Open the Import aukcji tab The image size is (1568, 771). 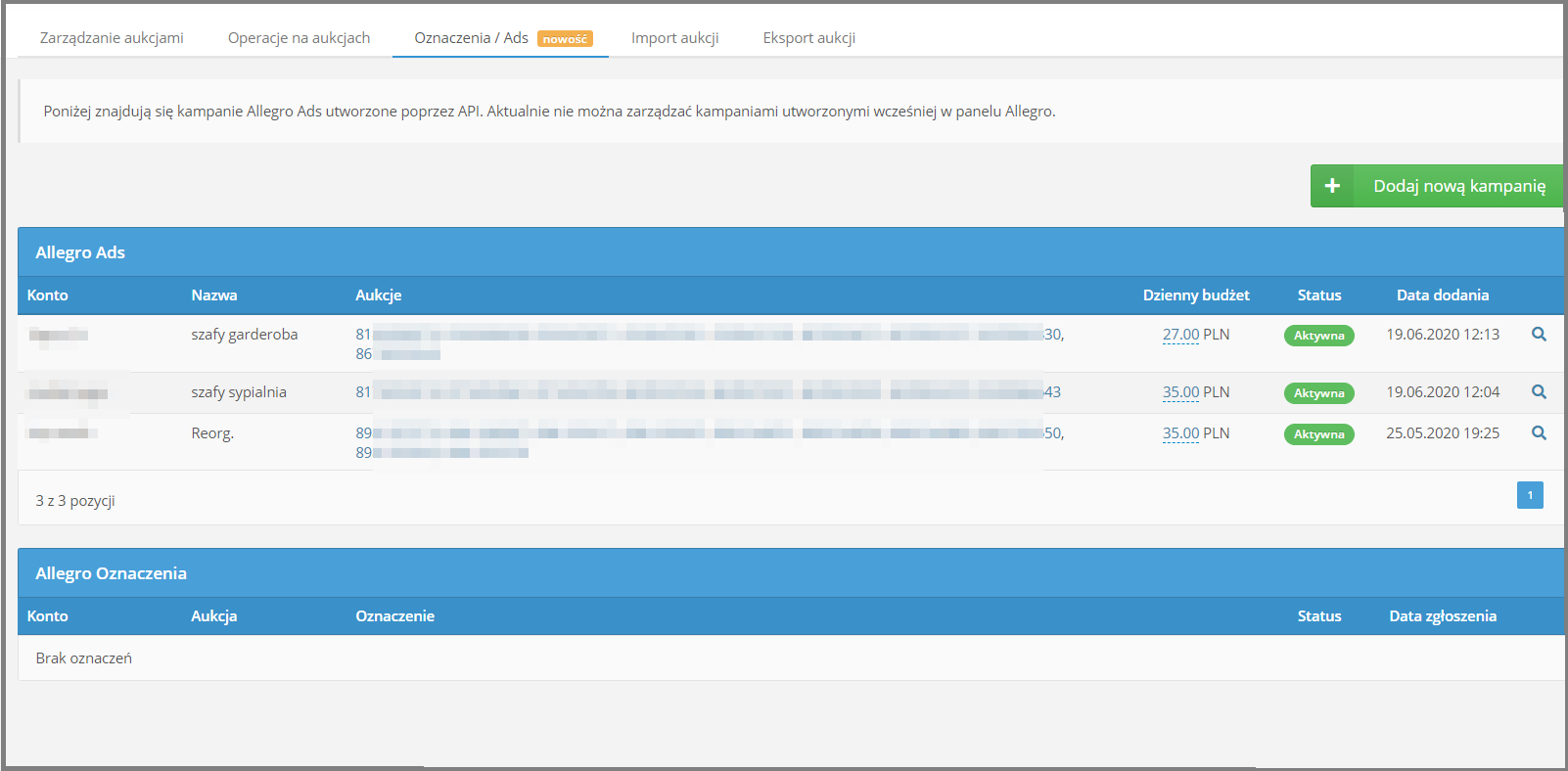pyautogui.click(x=675, y=38)
